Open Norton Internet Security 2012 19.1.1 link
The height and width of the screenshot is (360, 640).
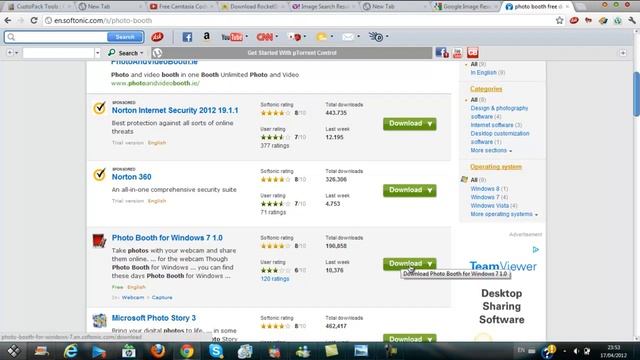pyautogui.click(x=175, y=110)
